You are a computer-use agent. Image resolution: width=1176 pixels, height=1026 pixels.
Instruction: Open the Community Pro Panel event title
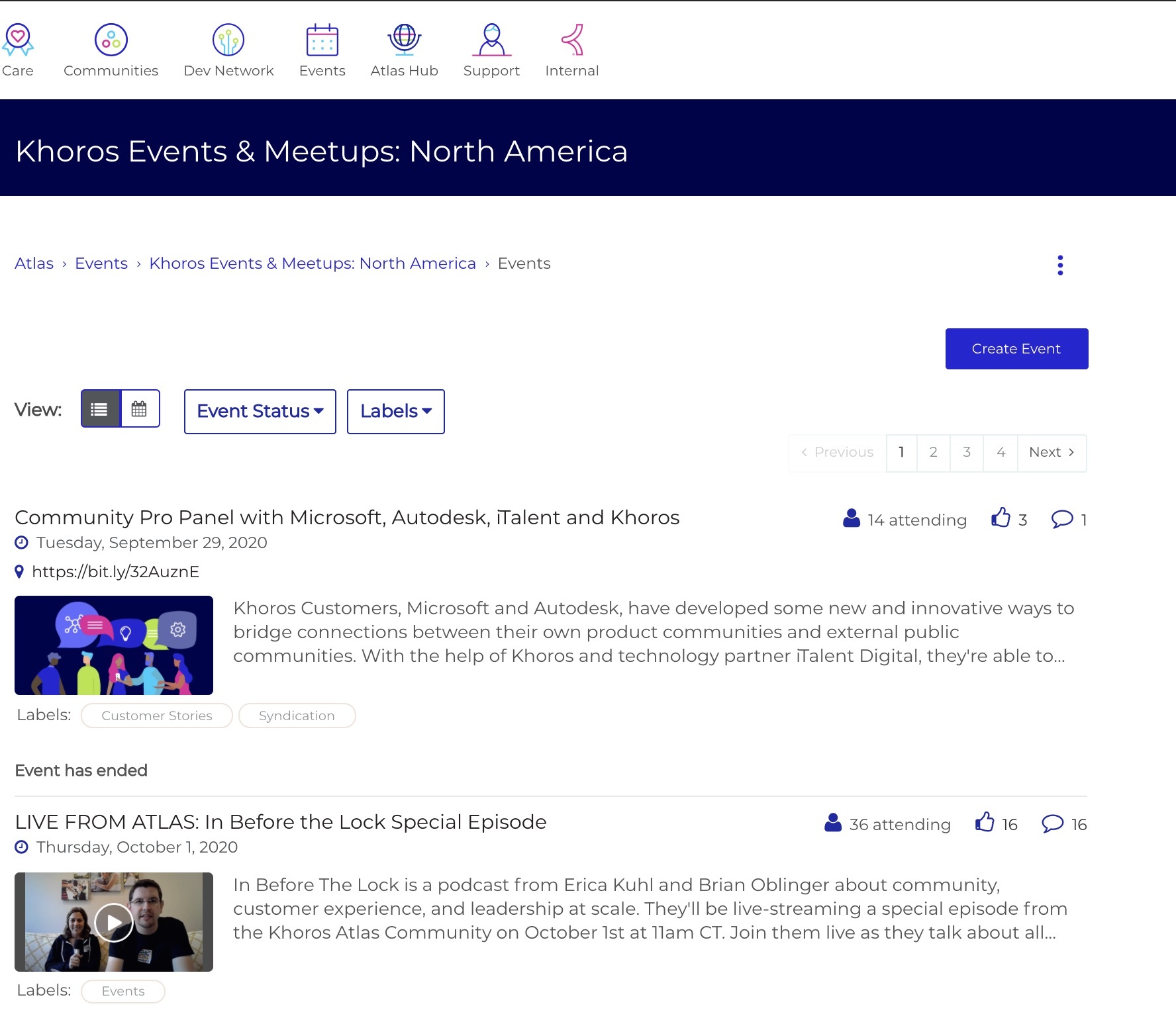[x=347, y=518]
